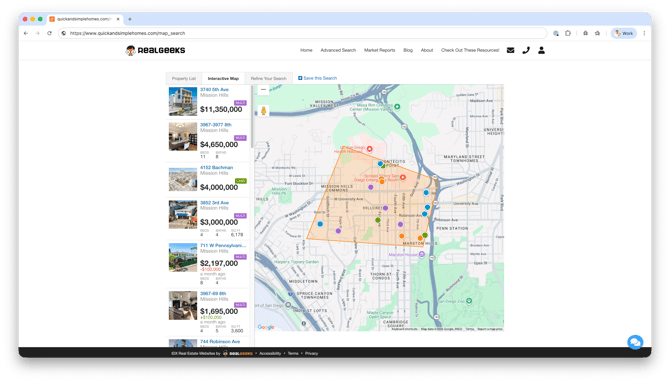
Task: Pick the Street View pegman icon
Action: (264, 111)
